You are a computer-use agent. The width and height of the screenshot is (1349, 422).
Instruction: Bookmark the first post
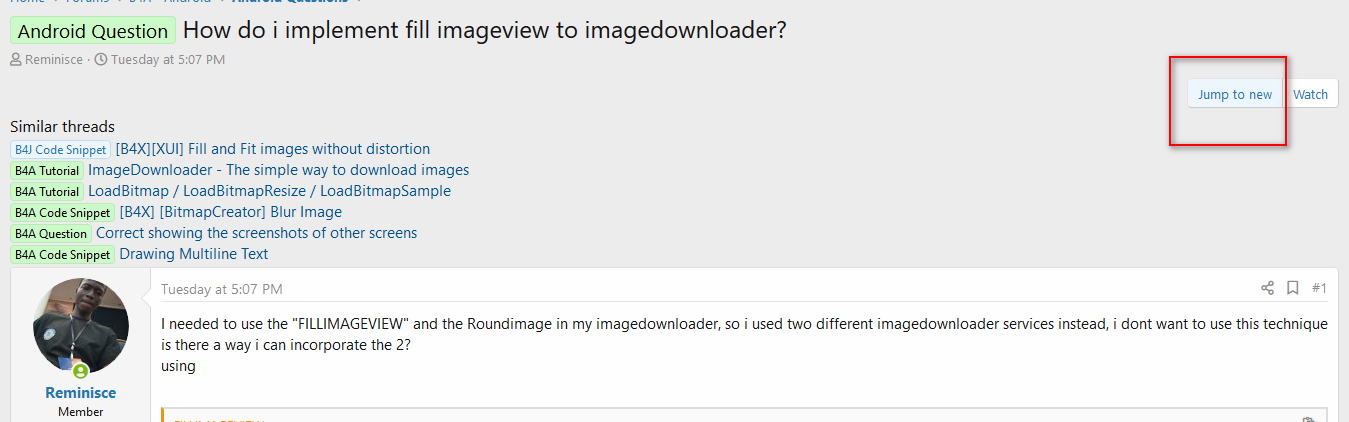(x=1292, y=288)
